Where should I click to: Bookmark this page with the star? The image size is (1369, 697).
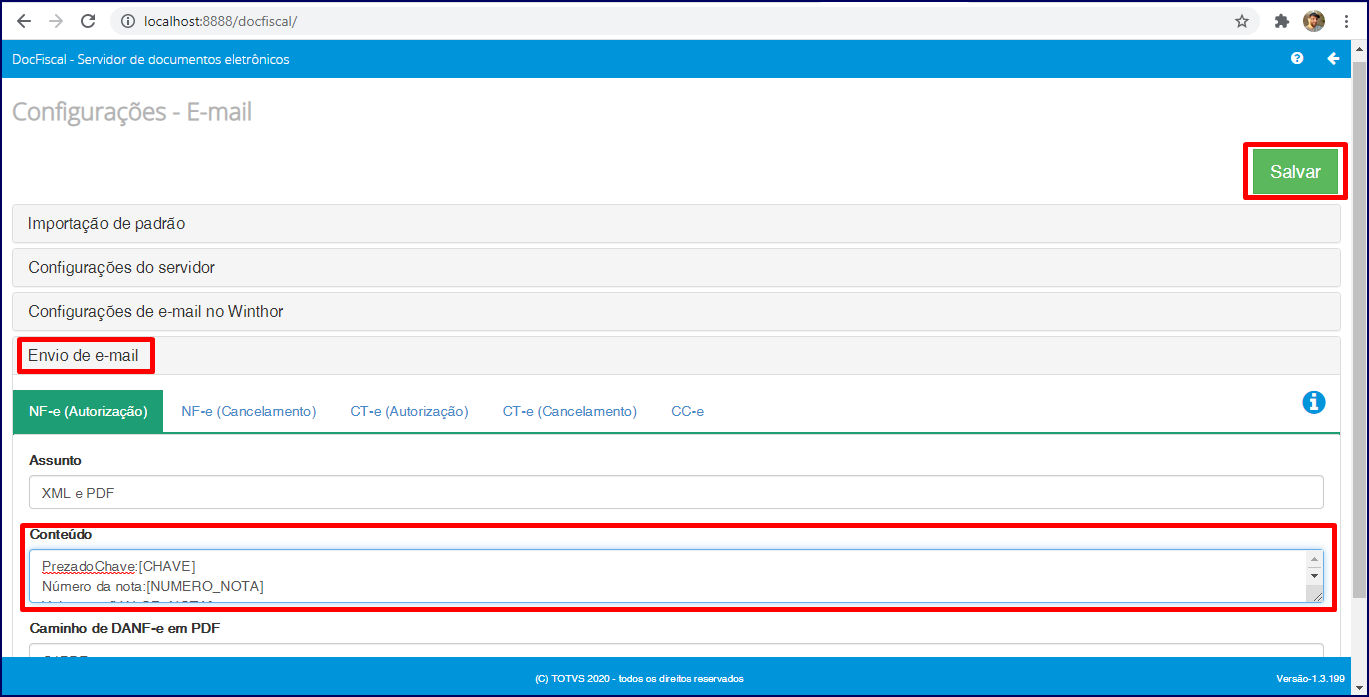click(1242, 21)
